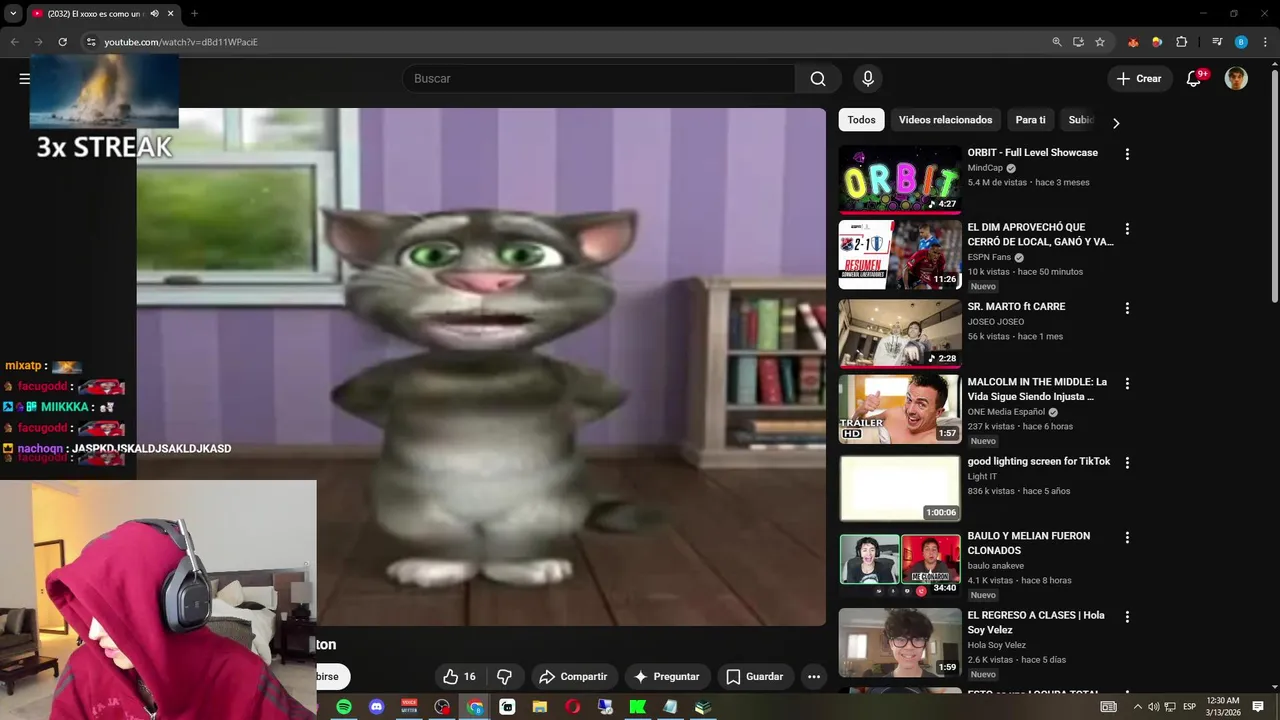Open a new Chrome tab
The width and height of the screenshot is (1280, 720).
click(x=194, y=14)
